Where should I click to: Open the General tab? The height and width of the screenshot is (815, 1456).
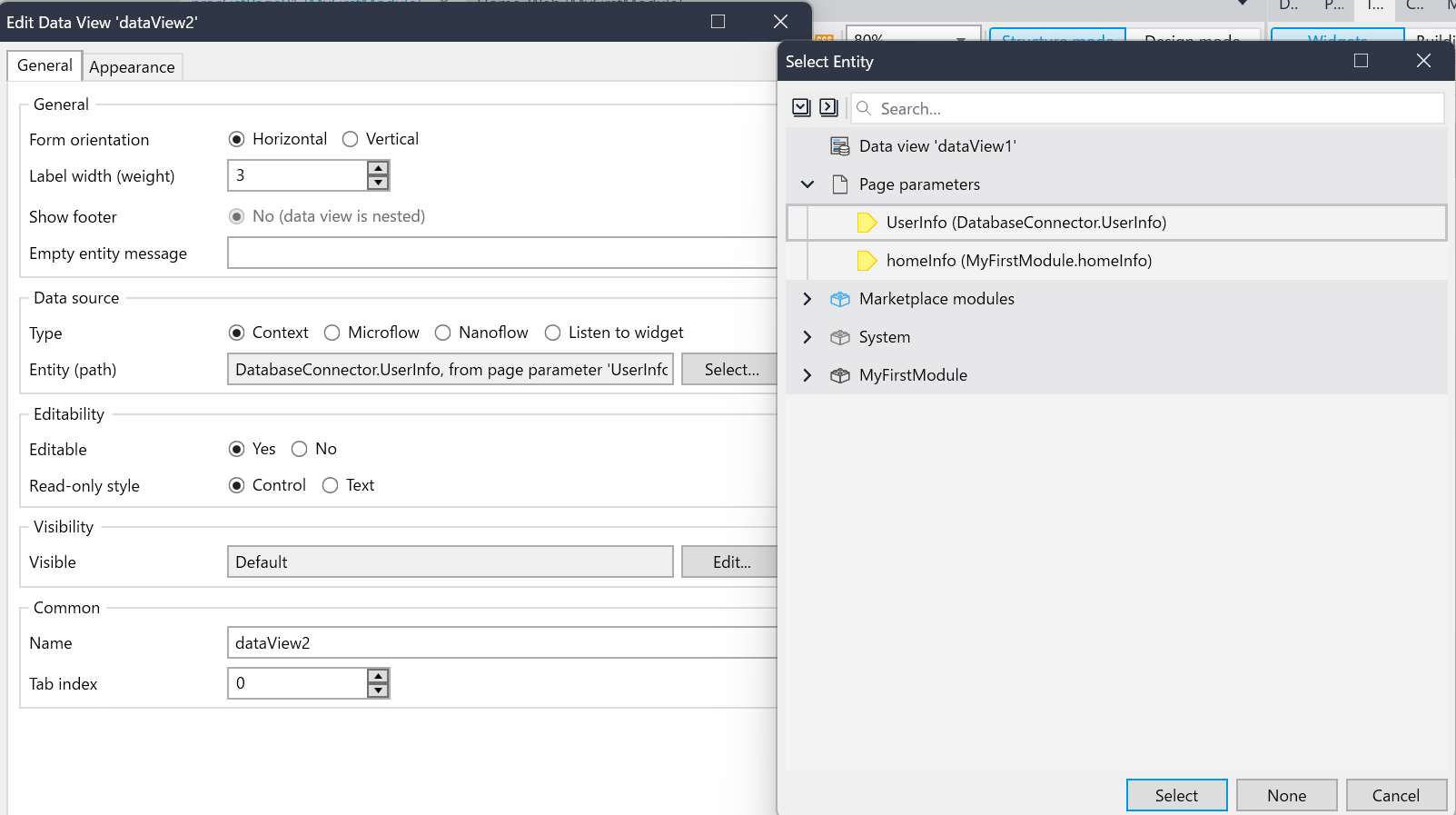pyautogui.click(x=45, y=65)
